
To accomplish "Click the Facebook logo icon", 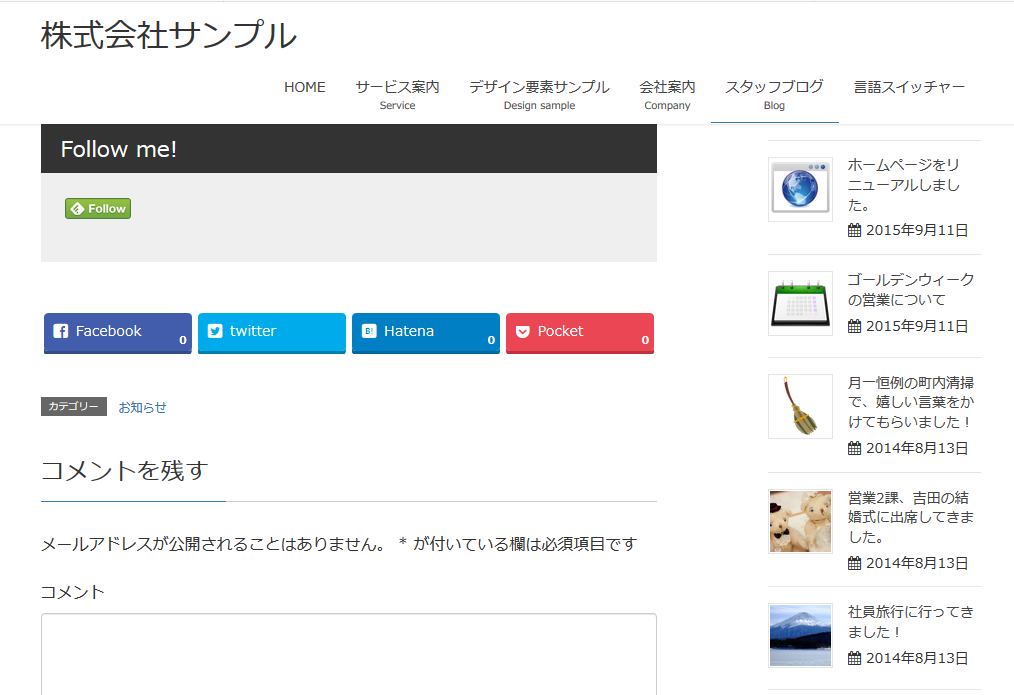I will click(61, 331).
